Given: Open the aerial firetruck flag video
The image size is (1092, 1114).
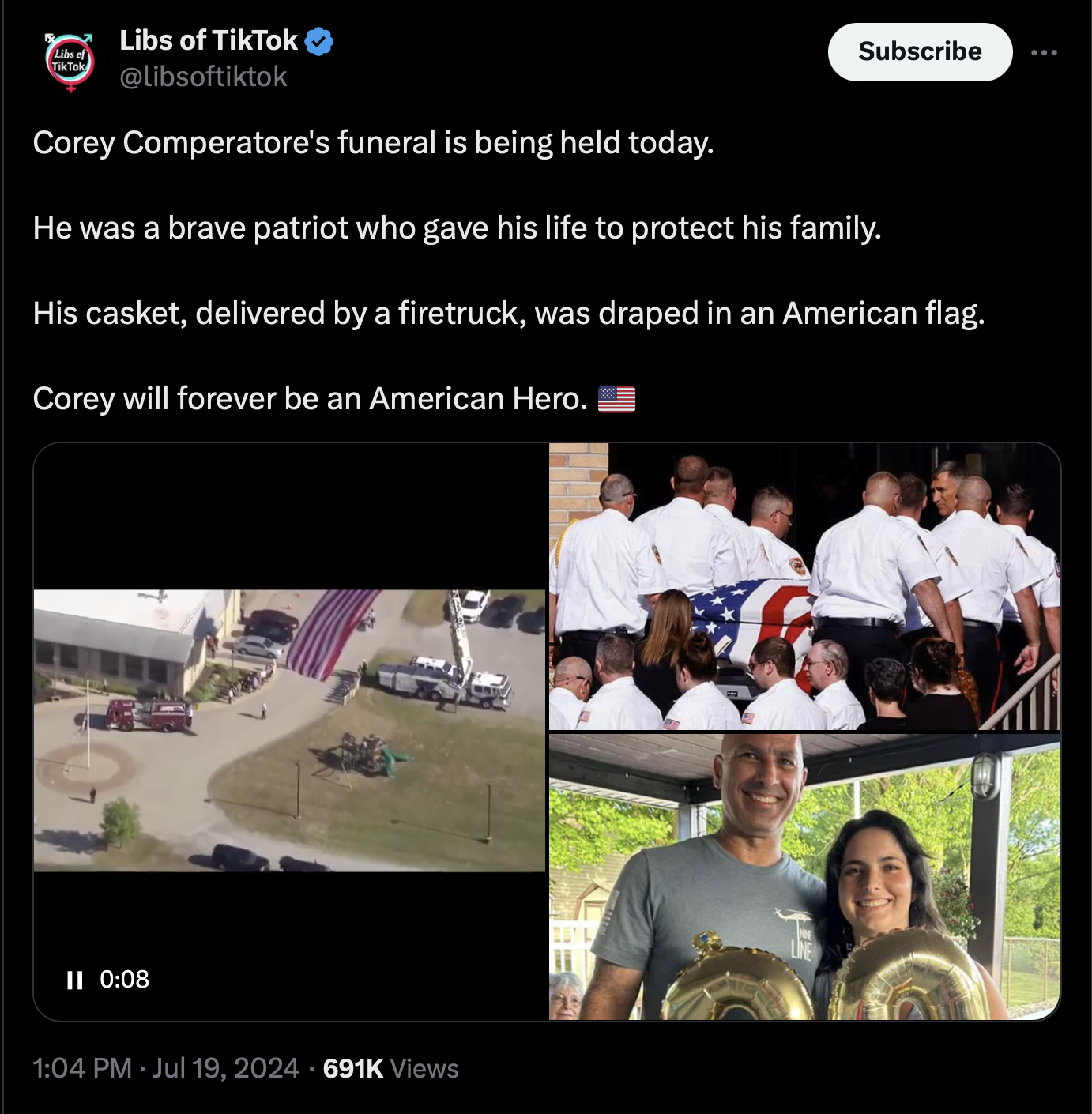Looking at the screenshot, I should pos(290,731).
